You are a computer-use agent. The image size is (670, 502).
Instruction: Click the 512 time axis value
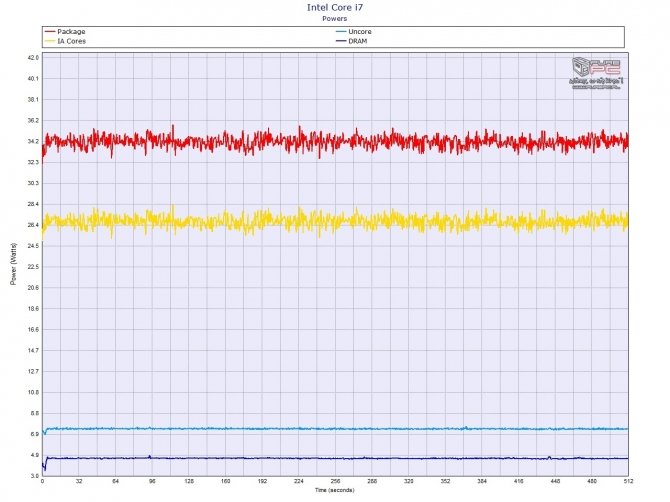[628, 481]
